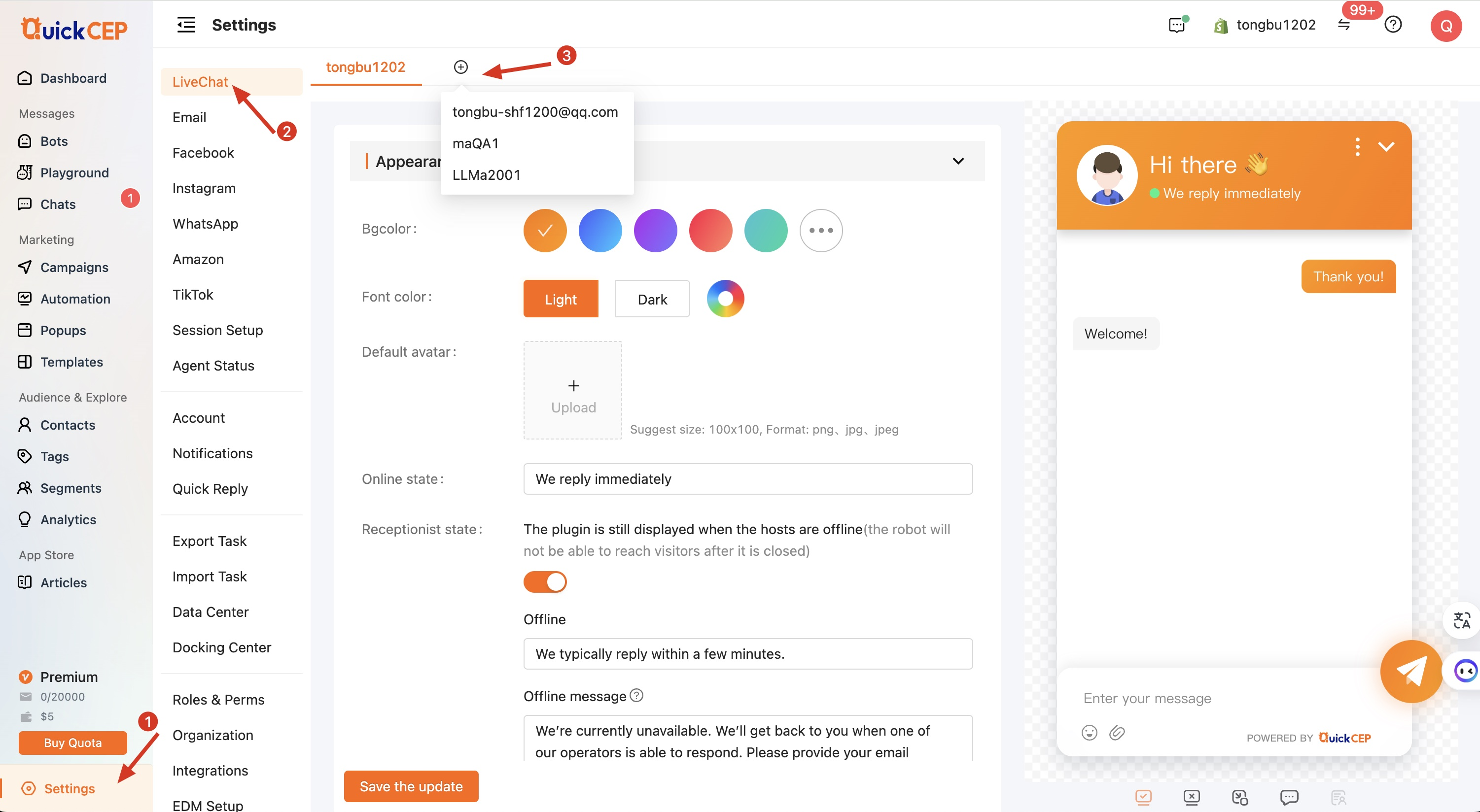1480x812 pixels.
Task: Open Session Setup settings
Action: 218,330
